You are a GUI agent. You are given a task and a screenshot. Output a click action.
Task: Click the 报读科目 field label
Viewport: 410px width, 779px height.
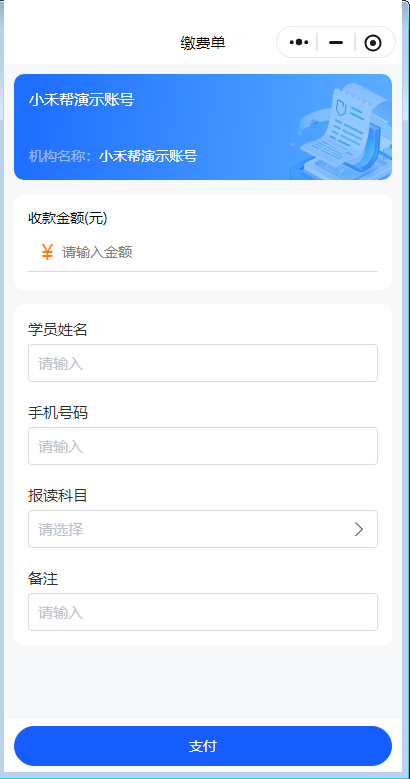pos(58,495)
